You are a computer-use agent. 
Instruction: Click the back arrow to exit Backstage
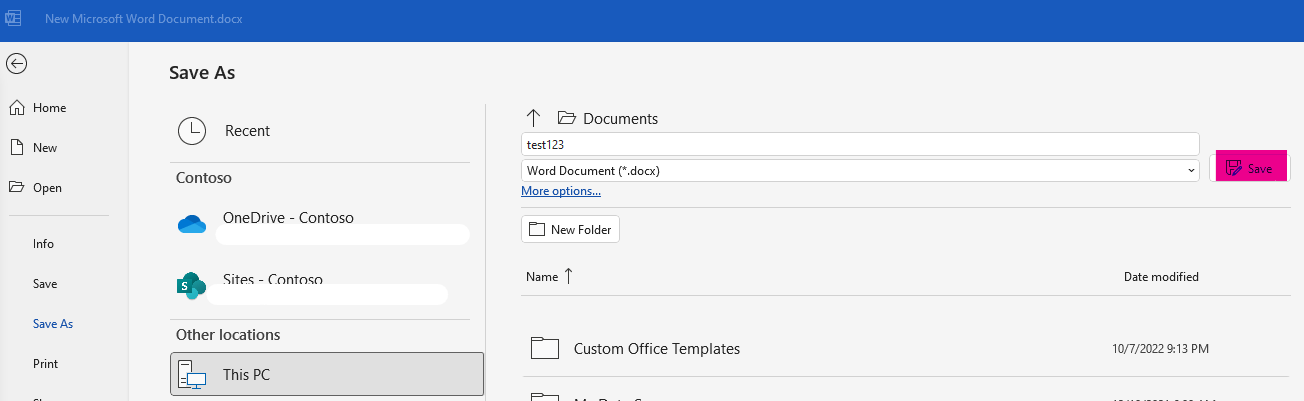[x=16, y=63]
